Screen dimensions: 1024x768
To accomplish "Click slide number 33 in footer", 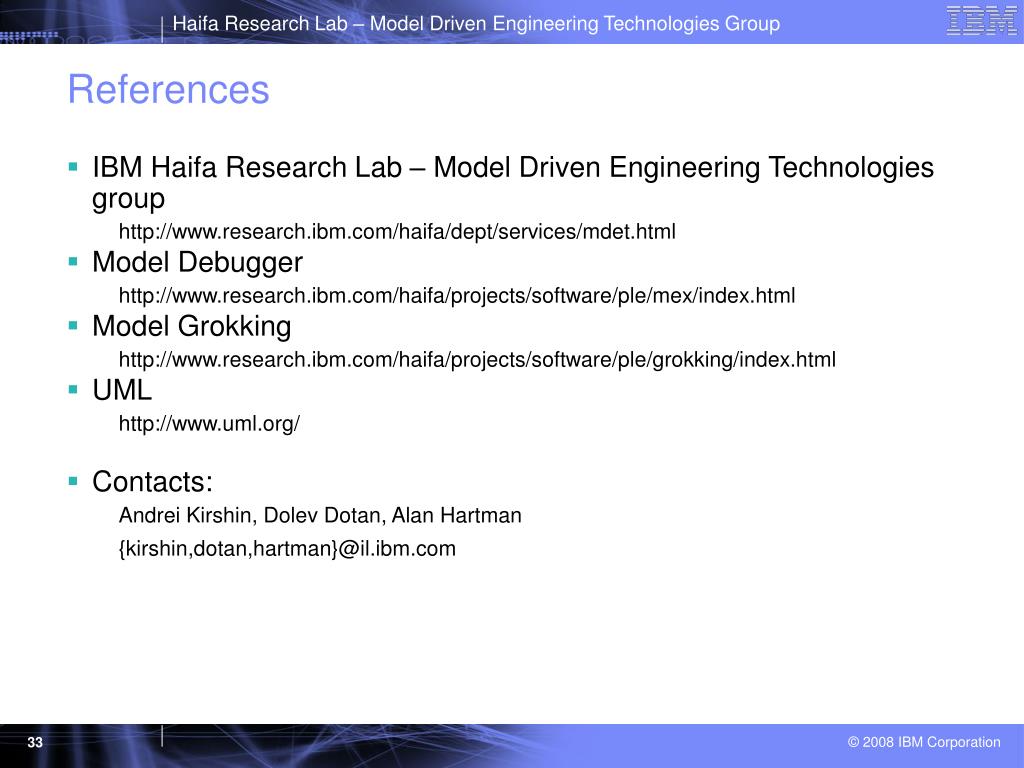I will click(x=35, y=743).
